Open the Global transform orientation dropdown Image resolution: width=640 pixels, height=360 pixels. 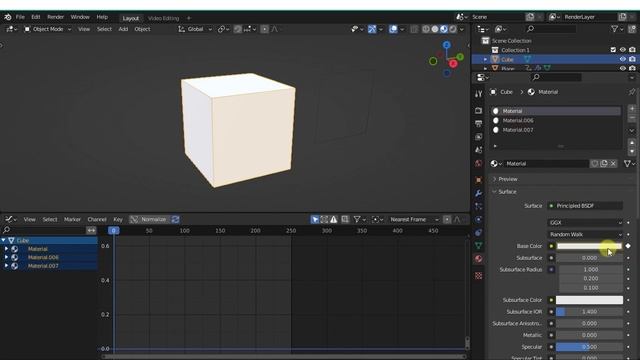point(195,29)
